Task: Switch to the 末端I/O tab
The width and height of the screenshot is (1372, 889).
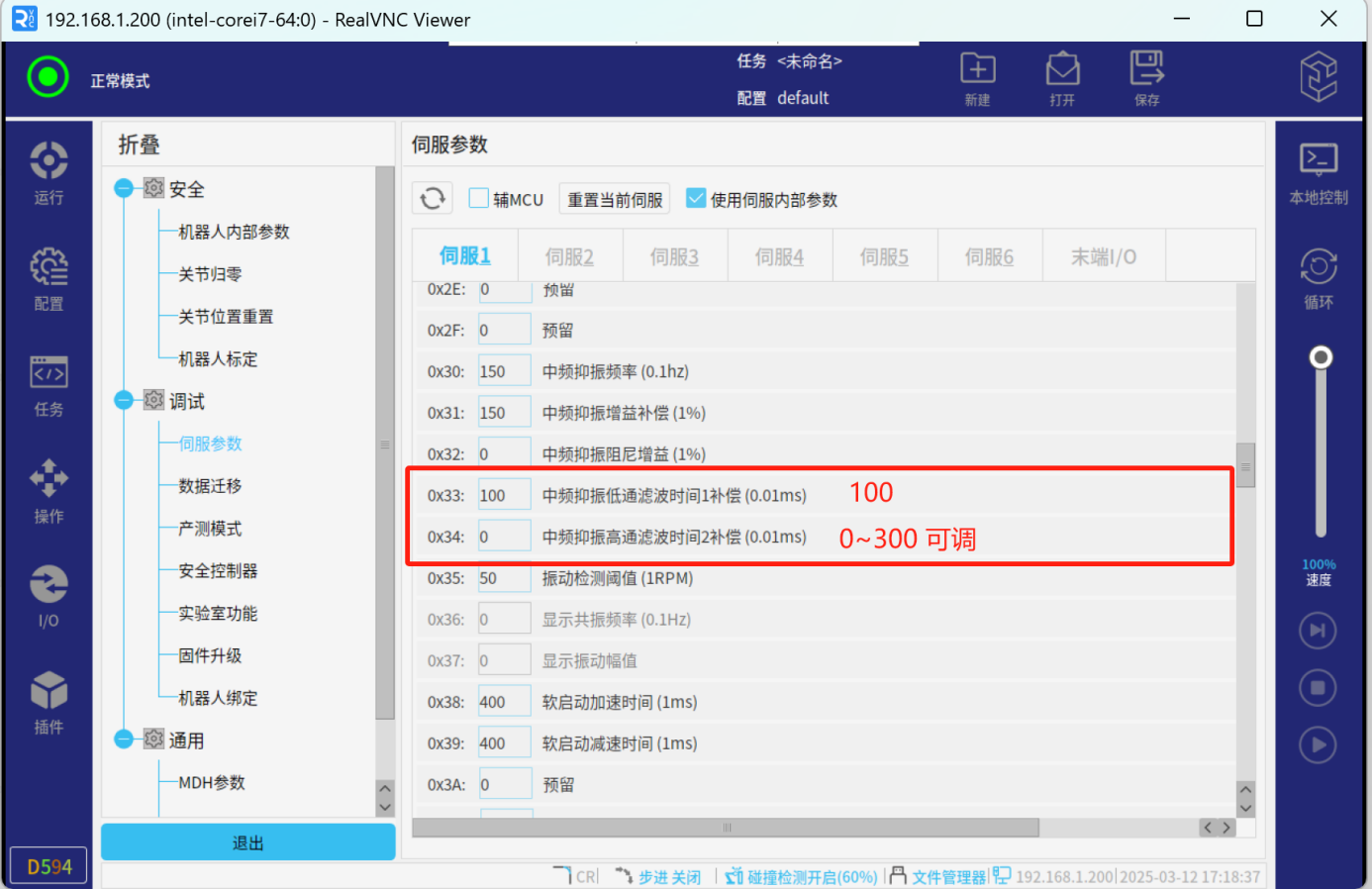Action: tap(1103, 257)
